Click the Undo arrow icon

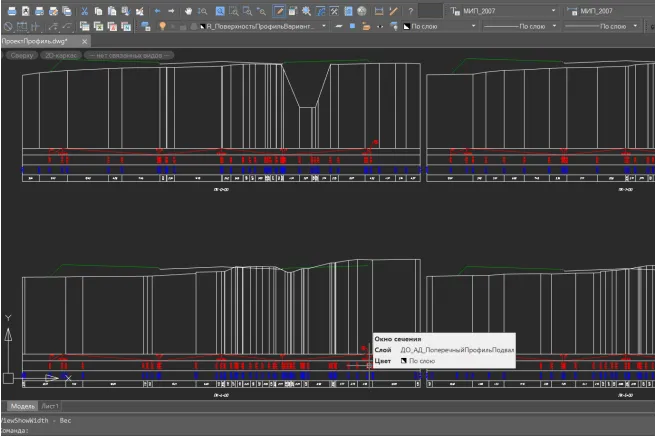click(x=158, y=11)
